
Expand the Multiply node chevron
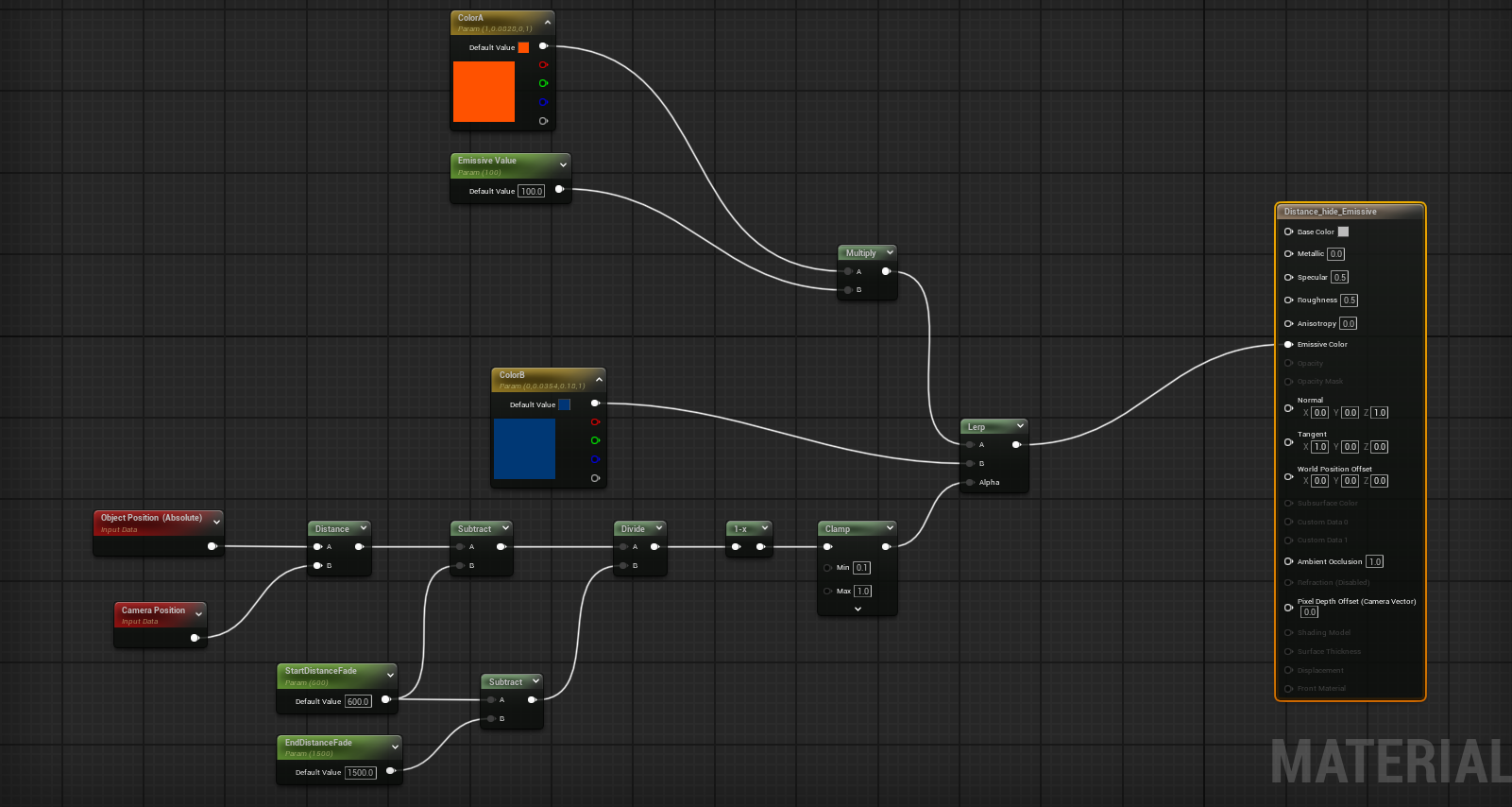point(890,252)
